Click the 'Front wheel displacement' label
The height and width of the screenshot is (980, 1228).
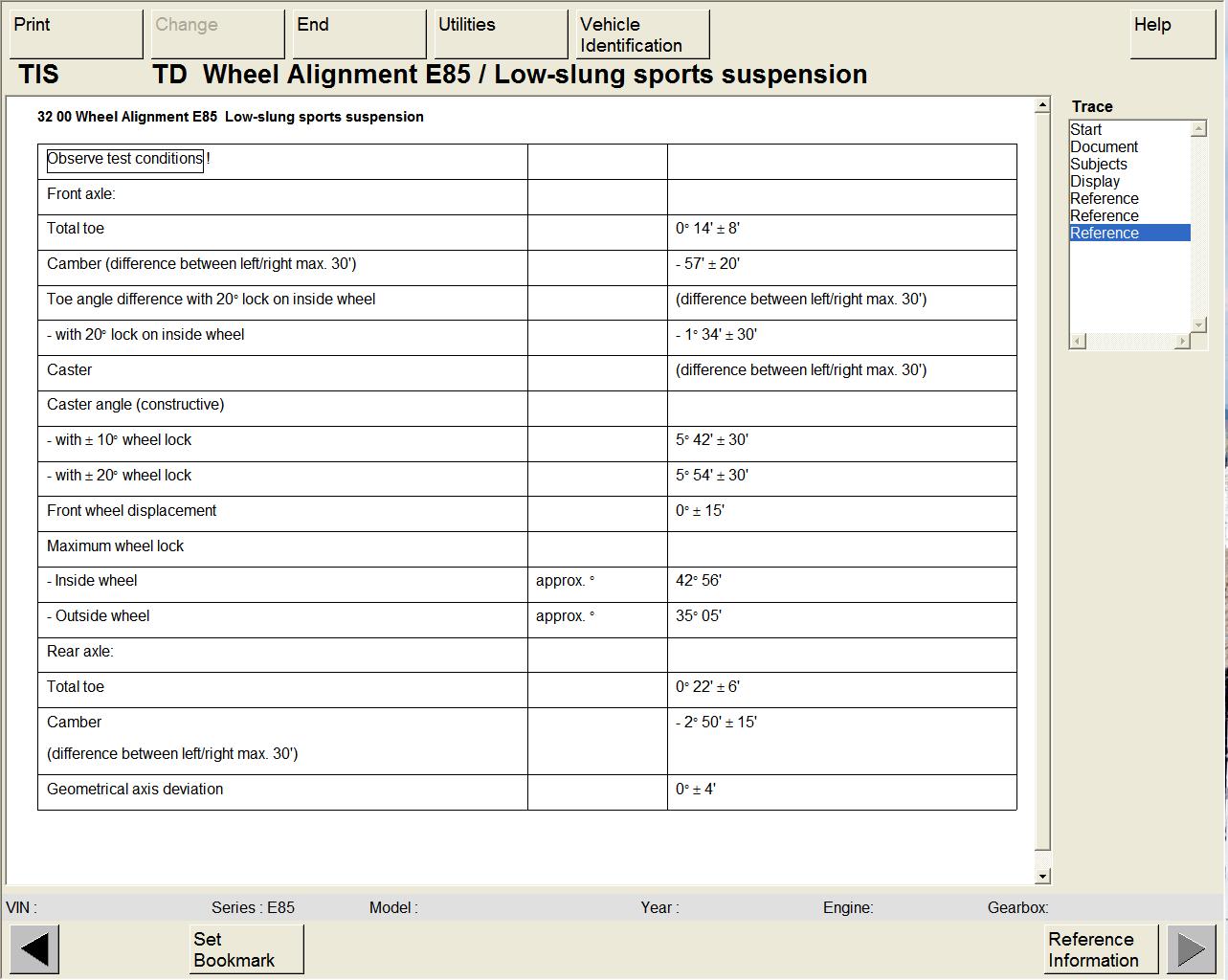pos(132,511)
